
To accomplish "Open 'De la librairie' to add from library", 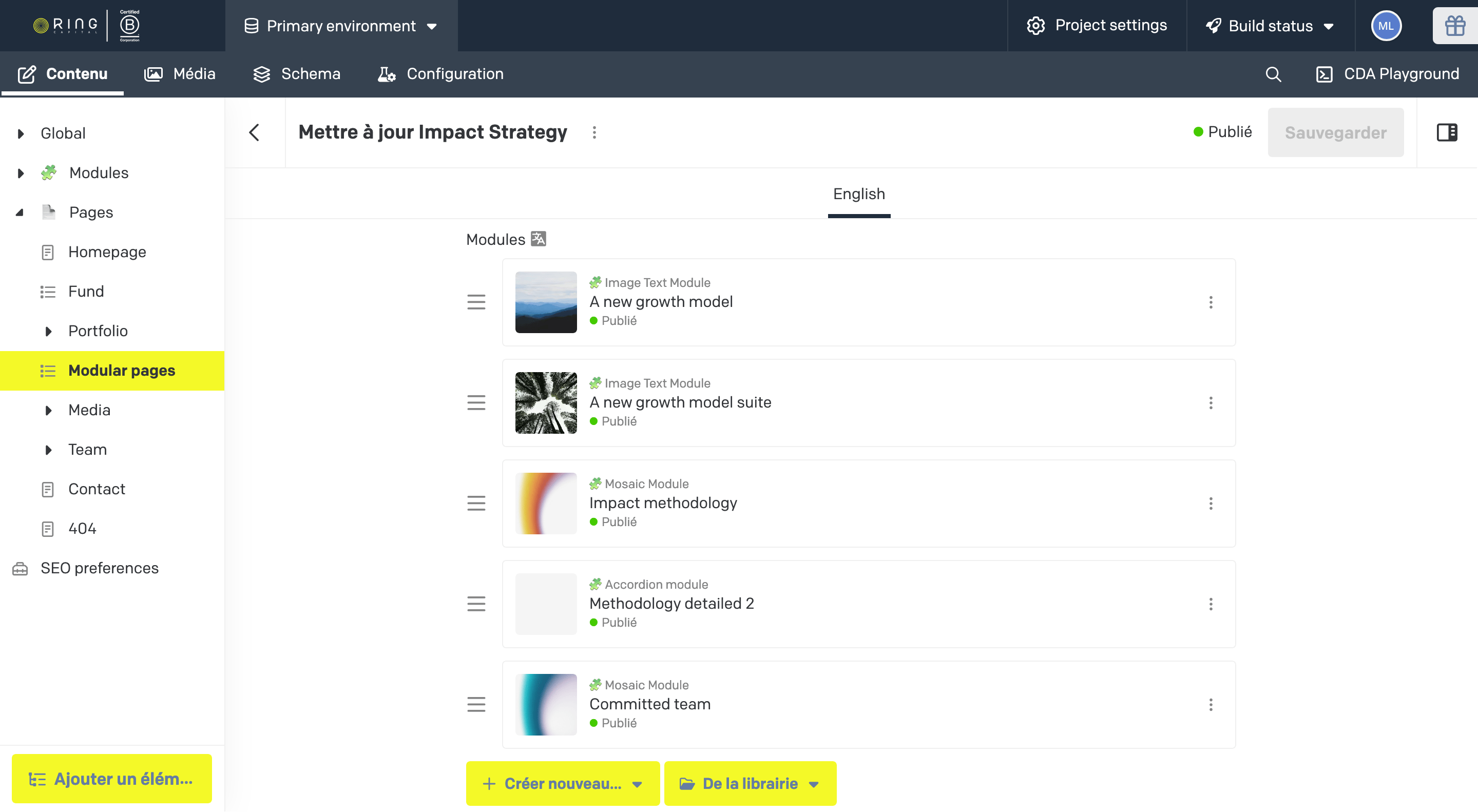I will click(750, 783).
